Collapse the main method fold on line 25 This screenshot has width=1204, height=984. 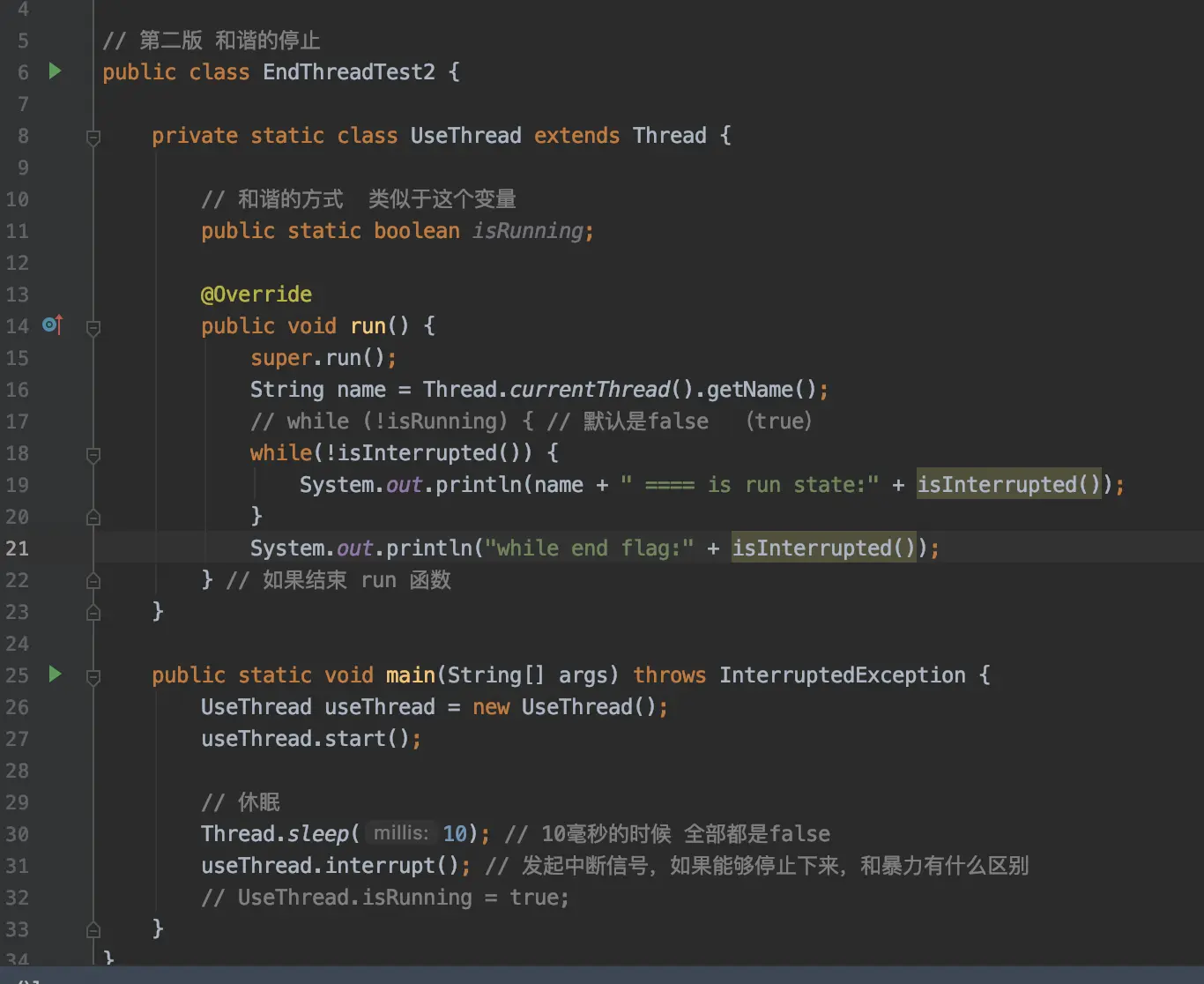(93, 676)
